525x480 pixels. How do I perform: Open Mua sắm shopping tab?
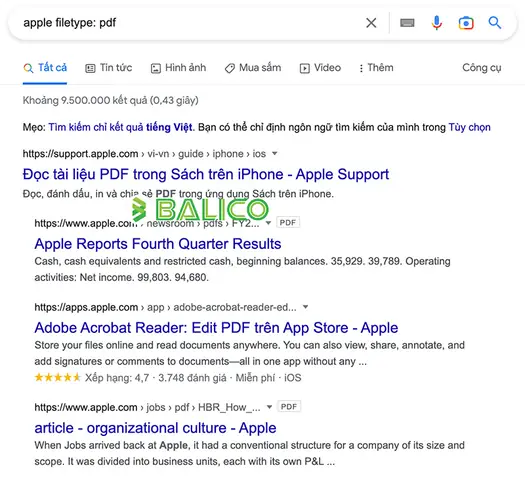point(253,68)
